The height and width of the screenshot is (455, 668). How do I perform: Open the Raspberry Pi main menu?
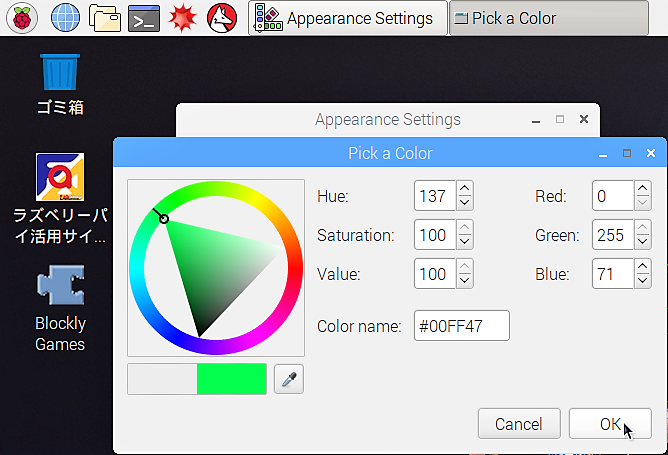(x=22, y=18)
